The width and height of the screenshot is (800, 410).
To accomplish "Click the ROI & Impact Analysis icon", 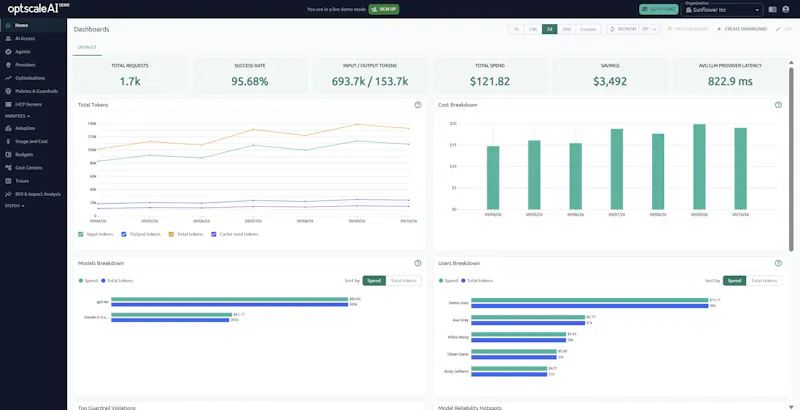I will coord(8,194).
